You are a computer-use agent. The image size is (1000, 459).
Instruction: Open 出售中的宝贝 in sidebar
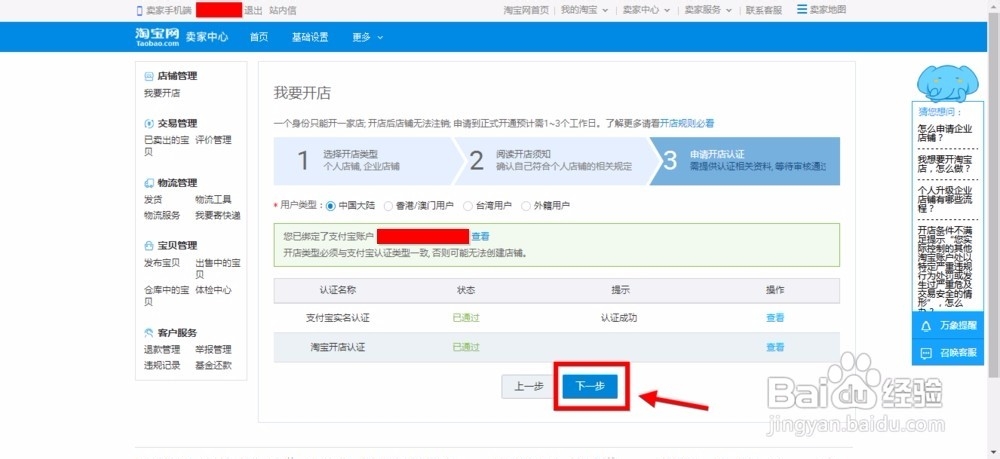coord(217,268)
